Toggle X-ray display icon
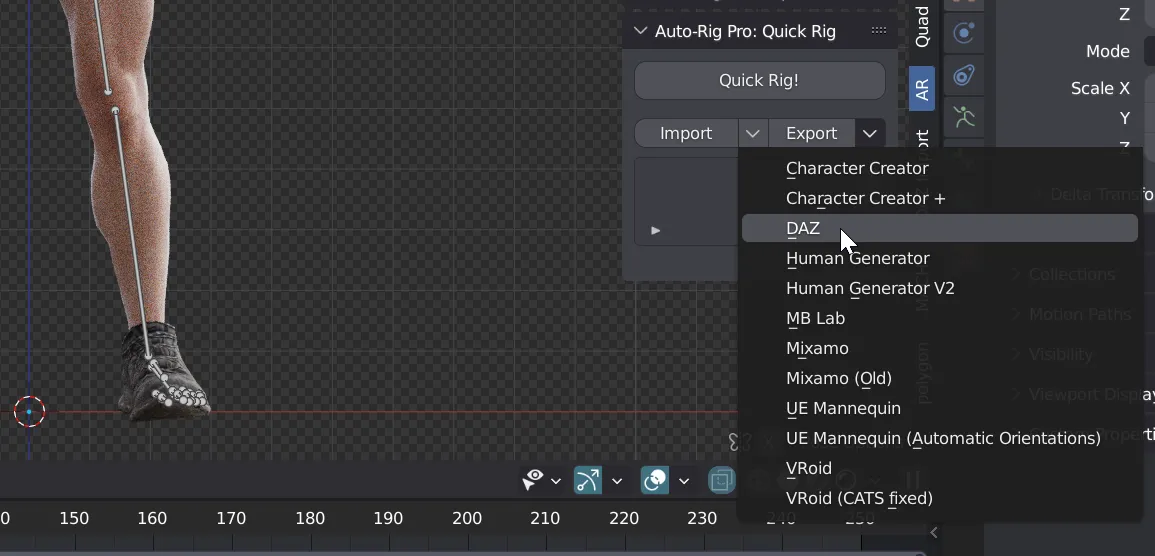This screenshot has width=1155, height=556. point(722,480)
